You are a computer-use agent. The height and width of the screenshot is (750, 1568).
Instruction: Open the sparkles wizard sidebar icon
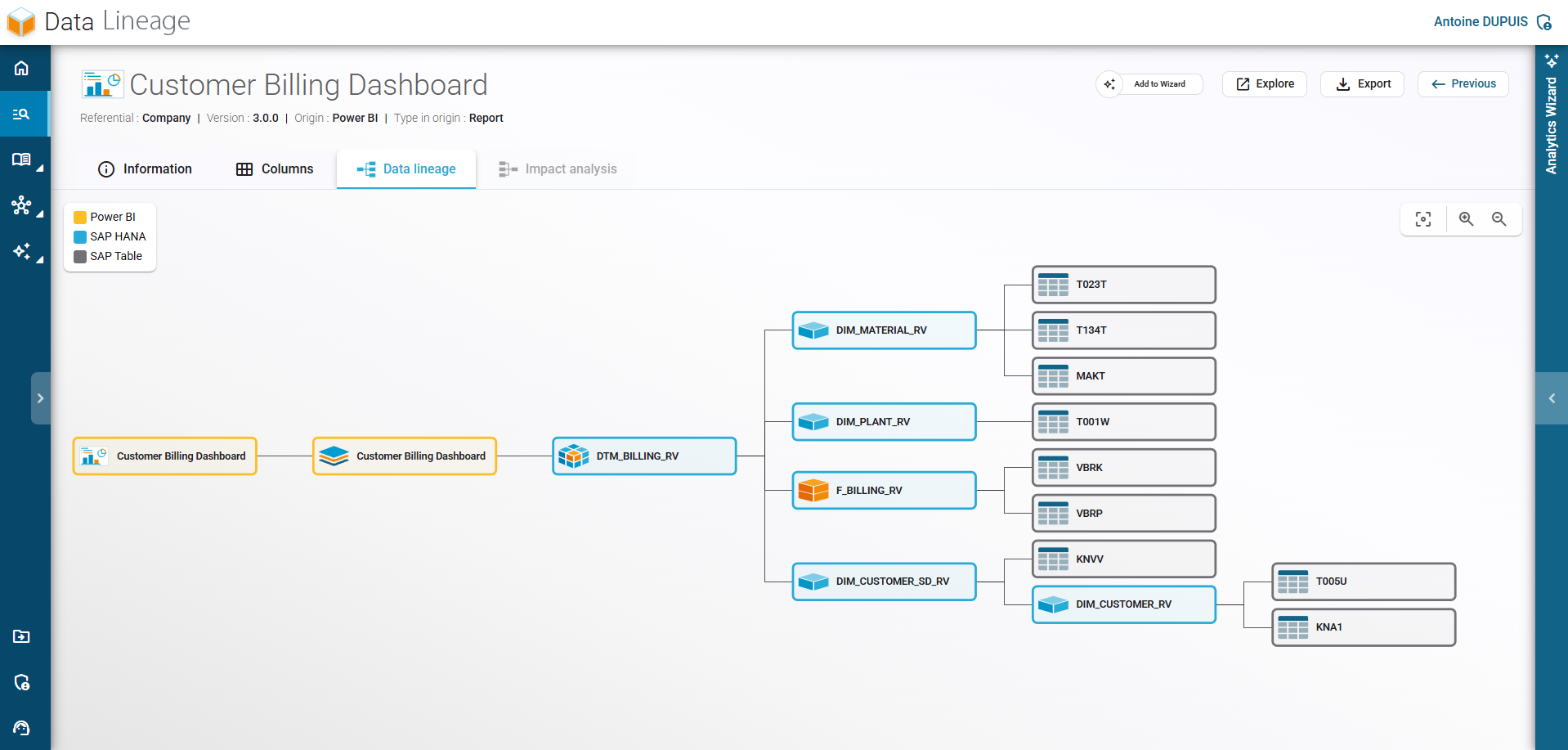[21, 251]
